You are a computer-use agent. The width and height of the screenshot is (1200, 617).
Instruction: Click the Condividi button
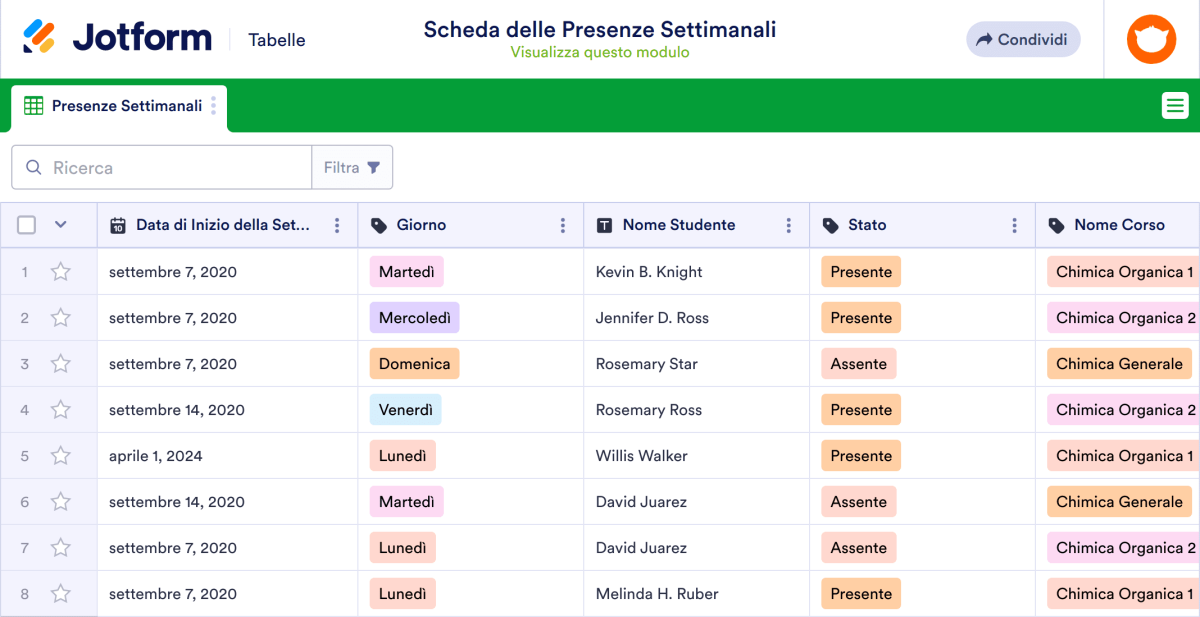pyautogui.click(x=1023, y=39)
